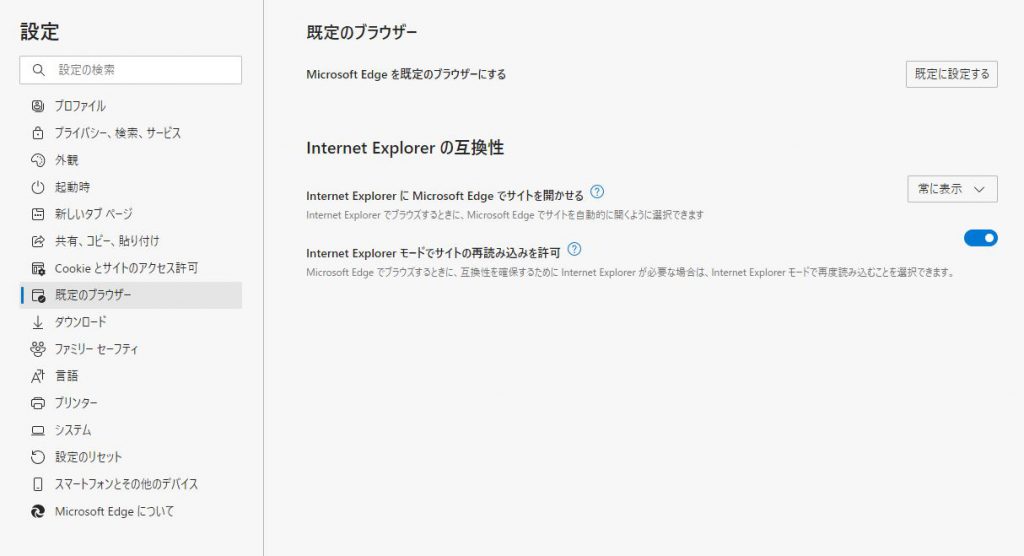Screen dimensions: 1024x556
Task: Go to 外観 settings
Action: pos(131,160)
